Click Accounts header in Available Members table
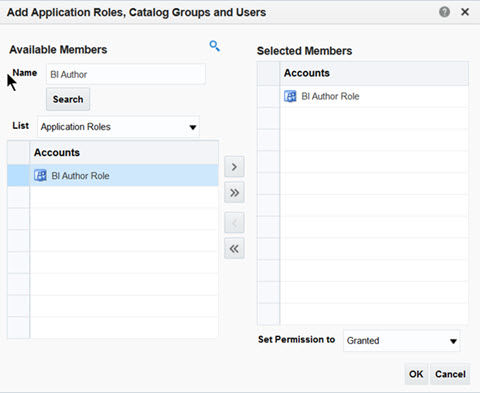Screen dimensions: 480x393 coord(124,152)
